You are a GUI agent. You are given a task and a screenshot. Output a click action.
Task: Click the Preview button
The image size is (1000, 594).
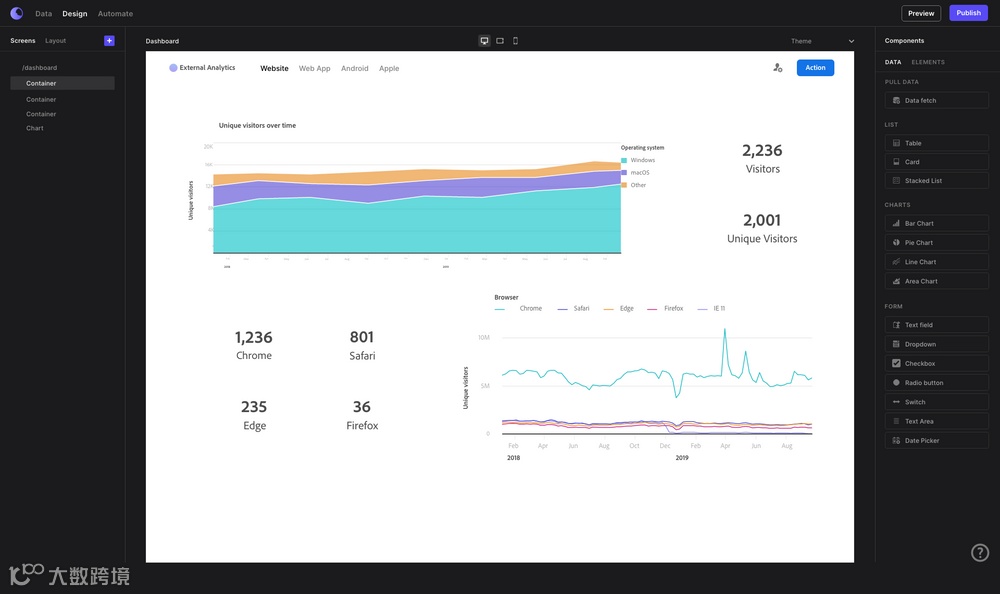click(921, 13)
